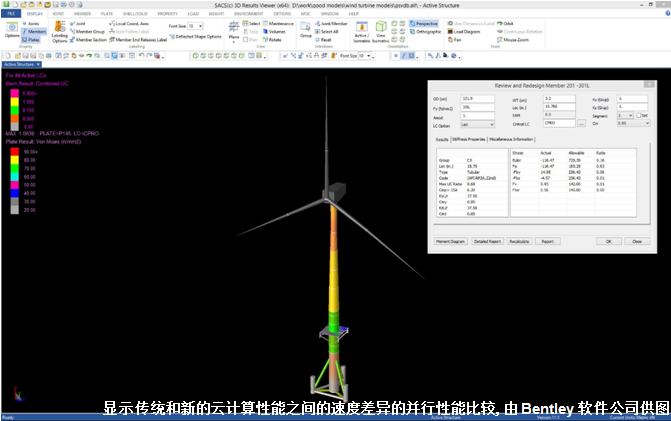Expand the Plane button dropdown arrow

[x=234, y=42]
